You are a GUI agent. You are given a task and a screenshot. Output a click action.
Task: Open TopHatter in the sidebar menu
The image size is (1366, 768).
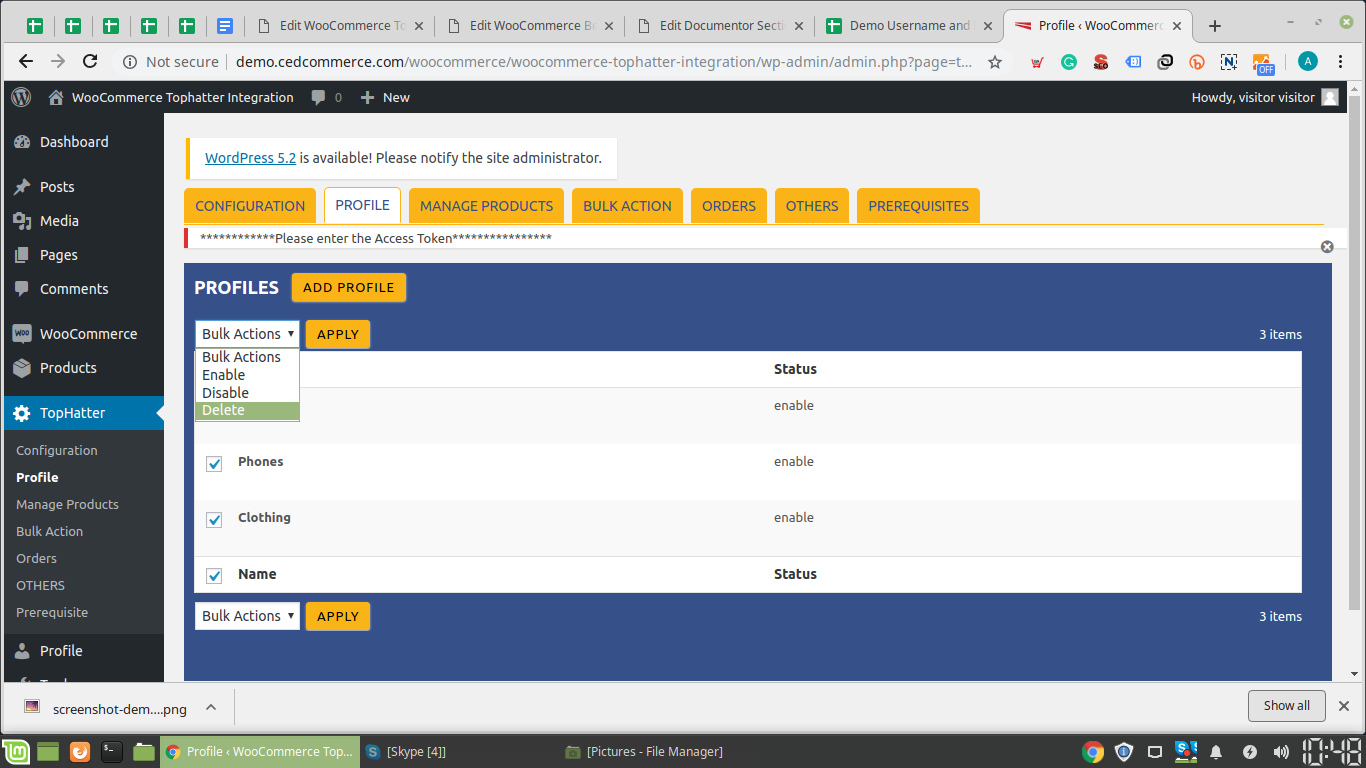[x=72, y=413]
